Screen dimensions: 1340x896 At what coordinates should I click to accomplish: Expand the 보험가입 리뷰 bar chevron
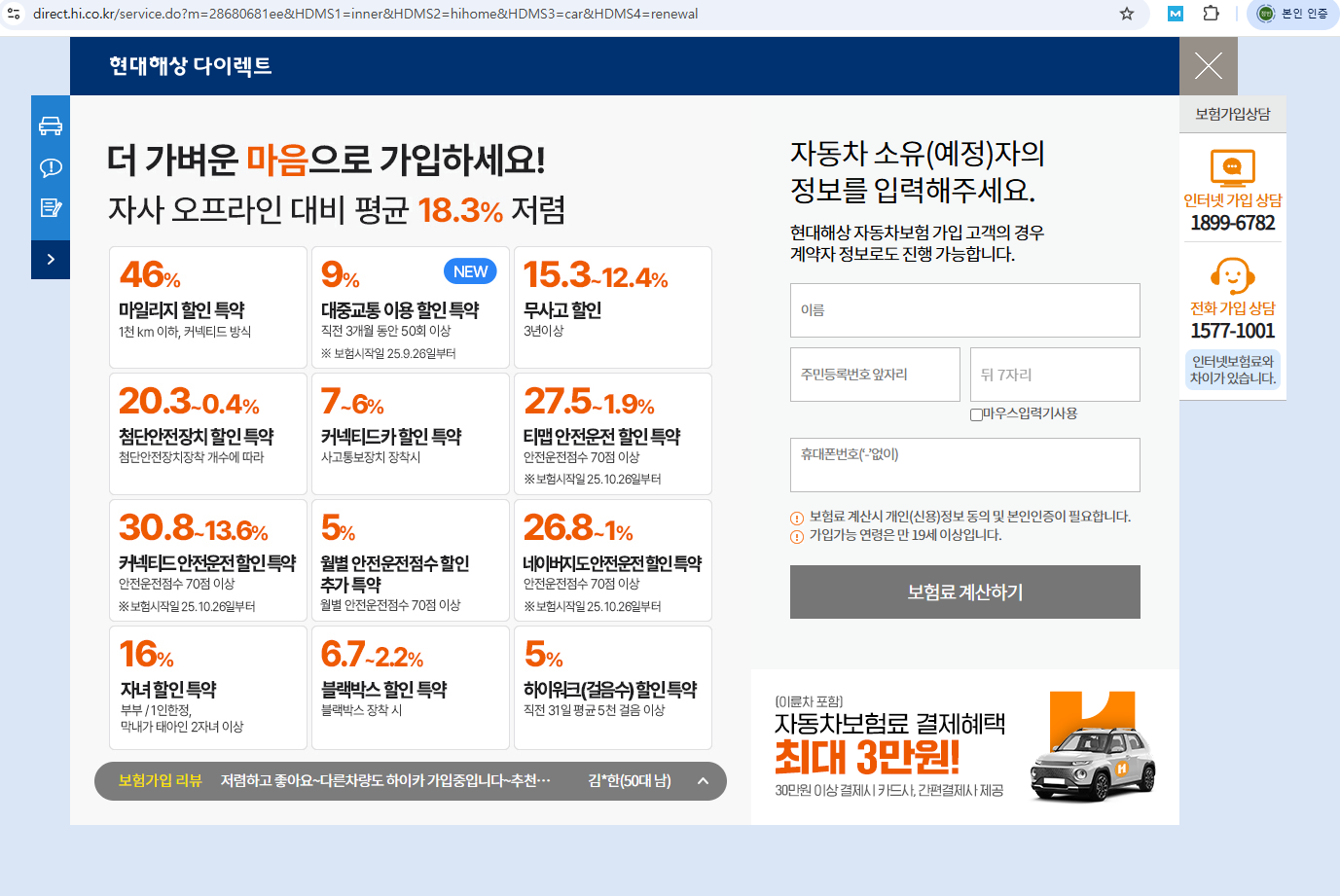pyautogui.click(x=703, y=780)
